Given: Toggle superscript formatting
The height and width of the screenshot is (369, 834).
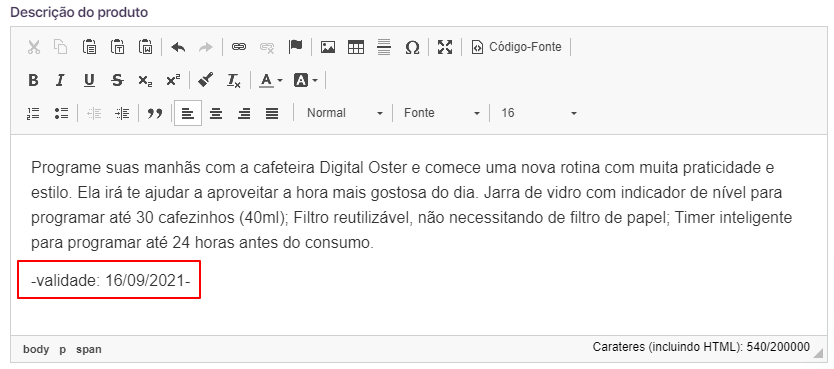Looking at the screenshot, I should point(173,80).
